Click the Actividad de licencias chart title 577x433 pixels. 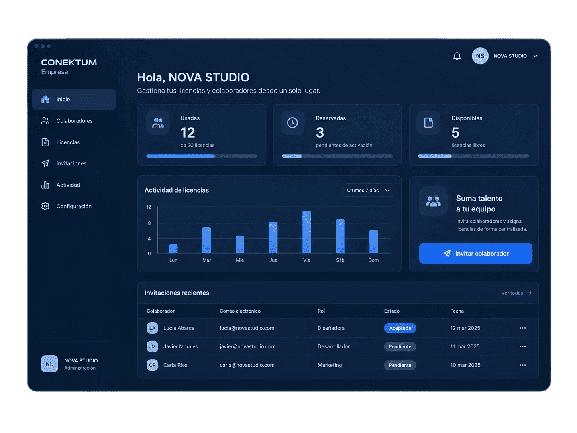tap(177, 190)
